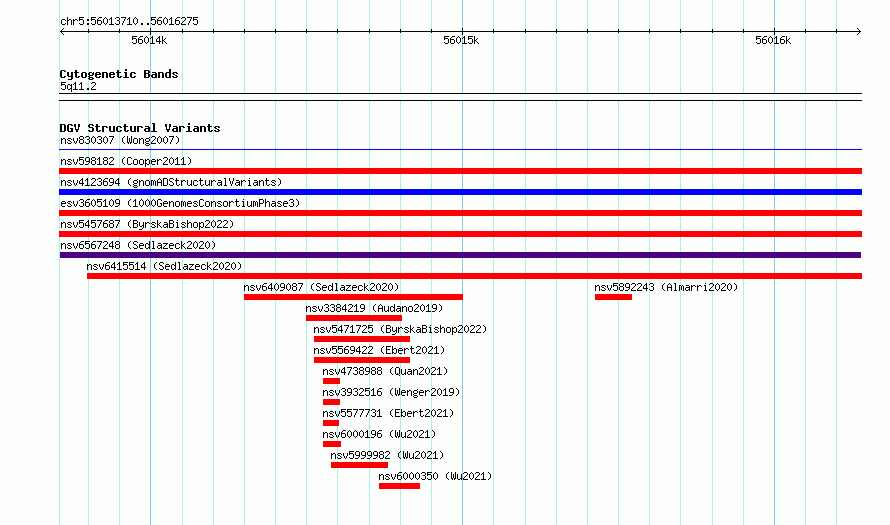Click the 56014k ruler position label
This screenshot has height=525, width=890.
[149, 40]
